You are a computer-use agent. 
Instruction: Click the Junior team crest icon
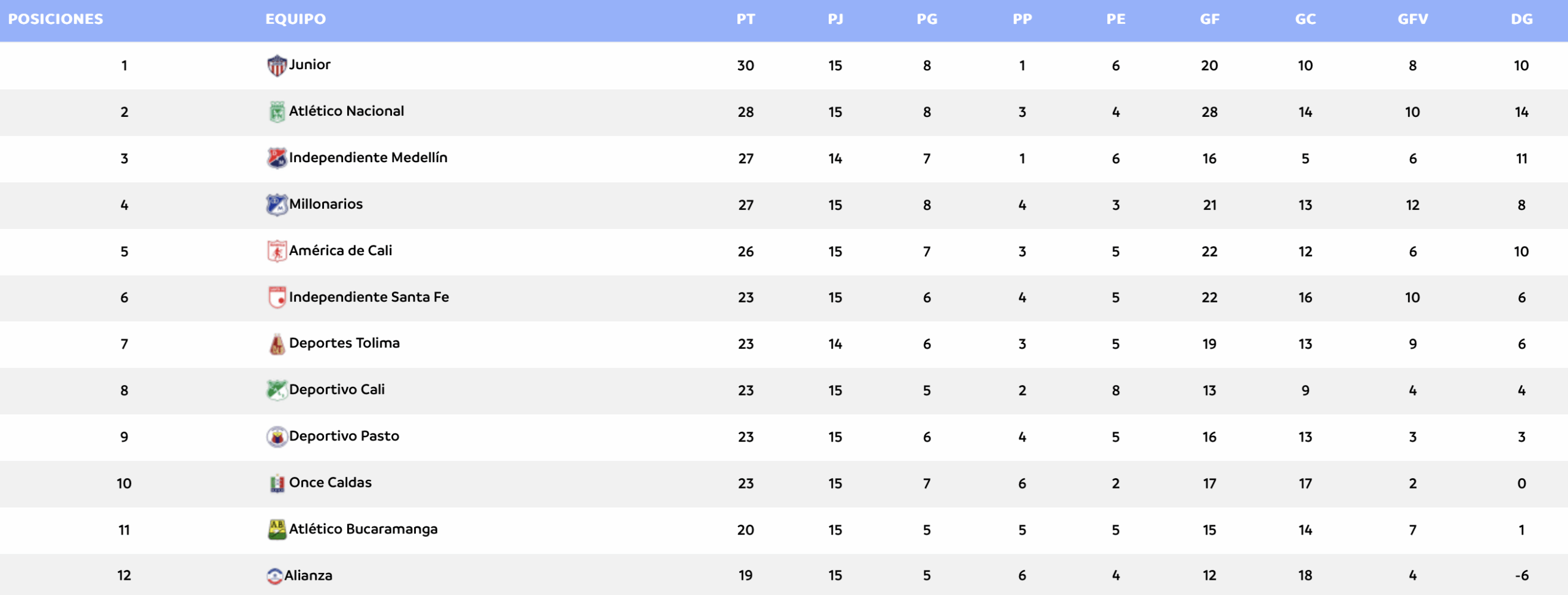click(277, 65)
